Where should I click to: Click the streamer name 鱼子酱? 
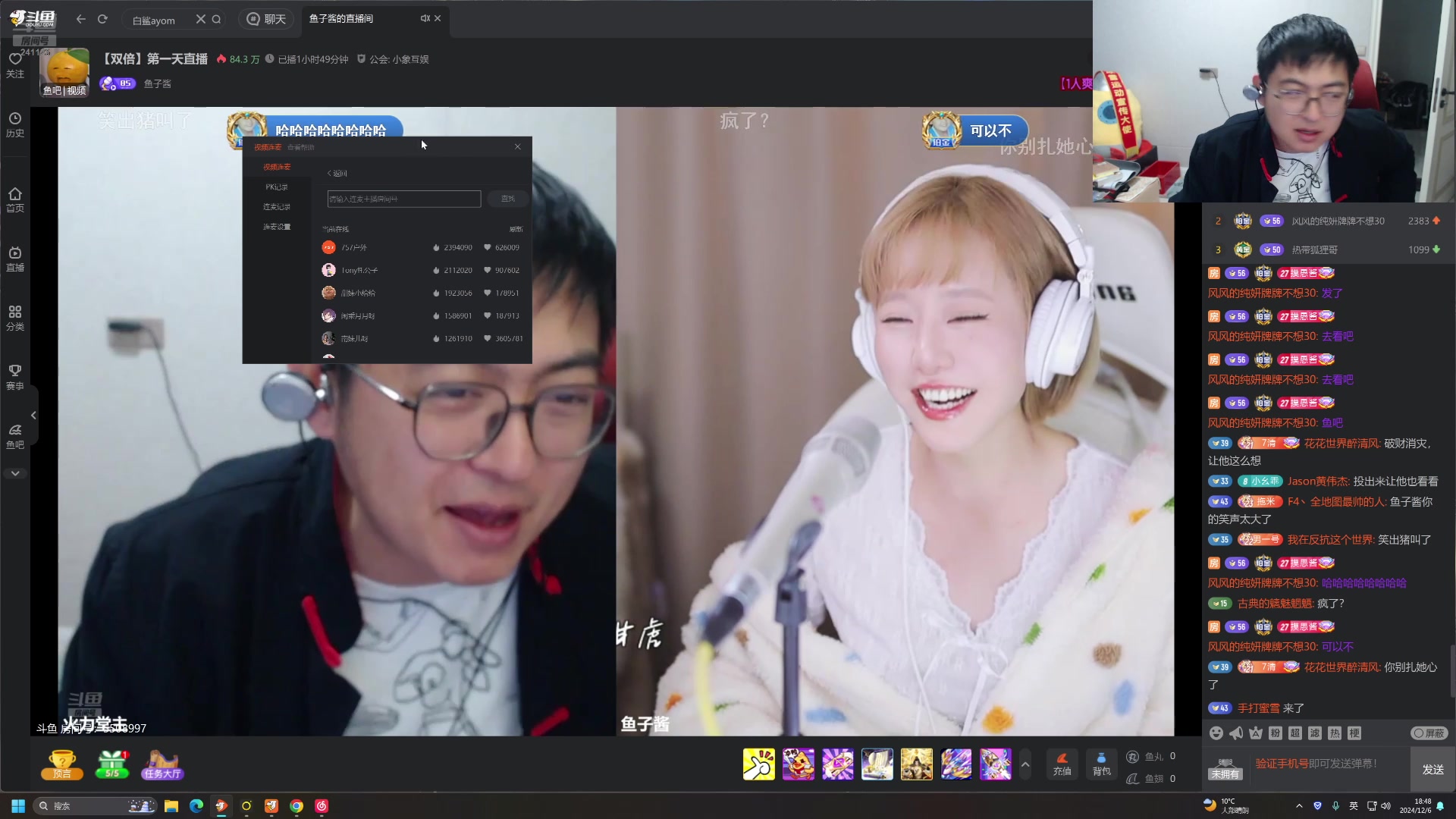[x=158, y=83]
